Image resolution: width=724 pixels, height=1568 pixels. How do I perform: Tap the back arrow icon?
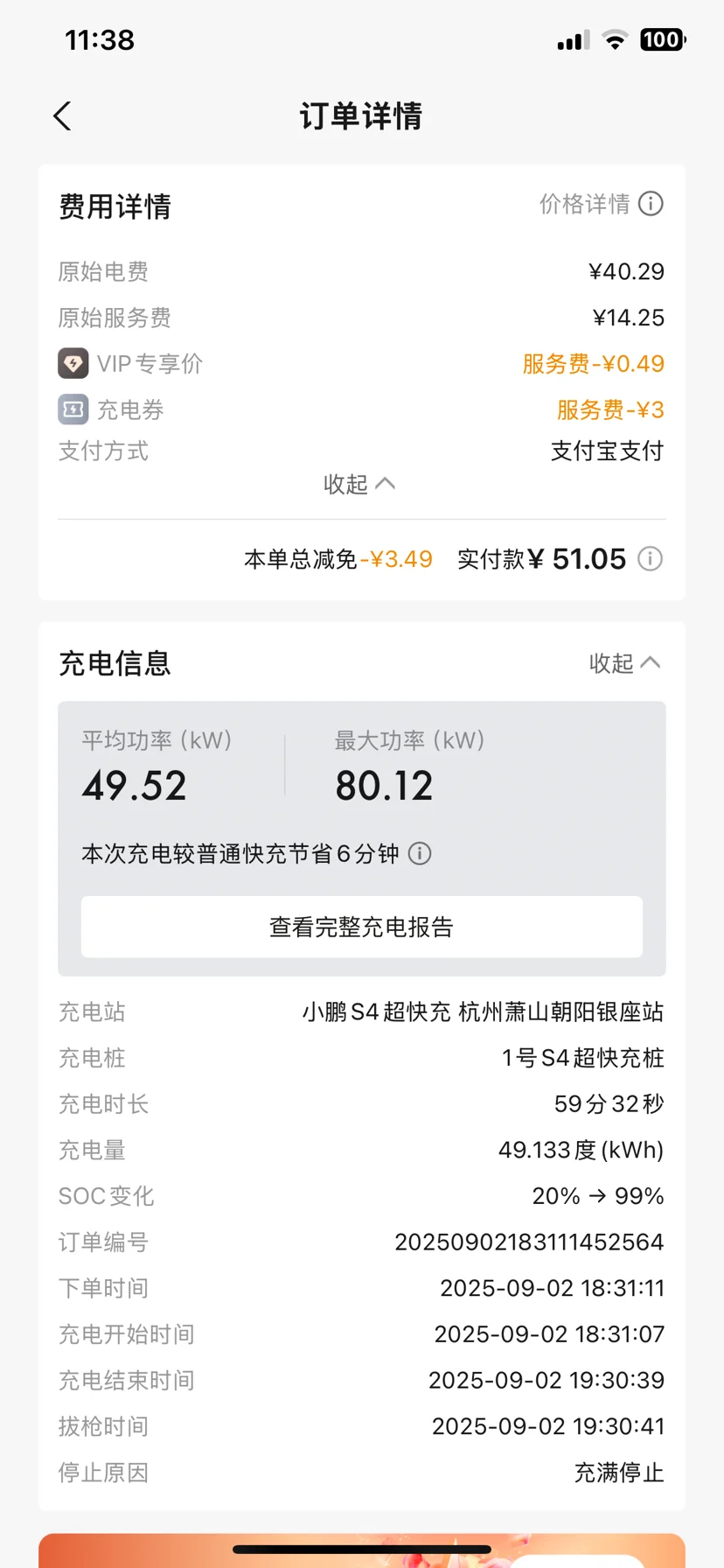[62, 115]
